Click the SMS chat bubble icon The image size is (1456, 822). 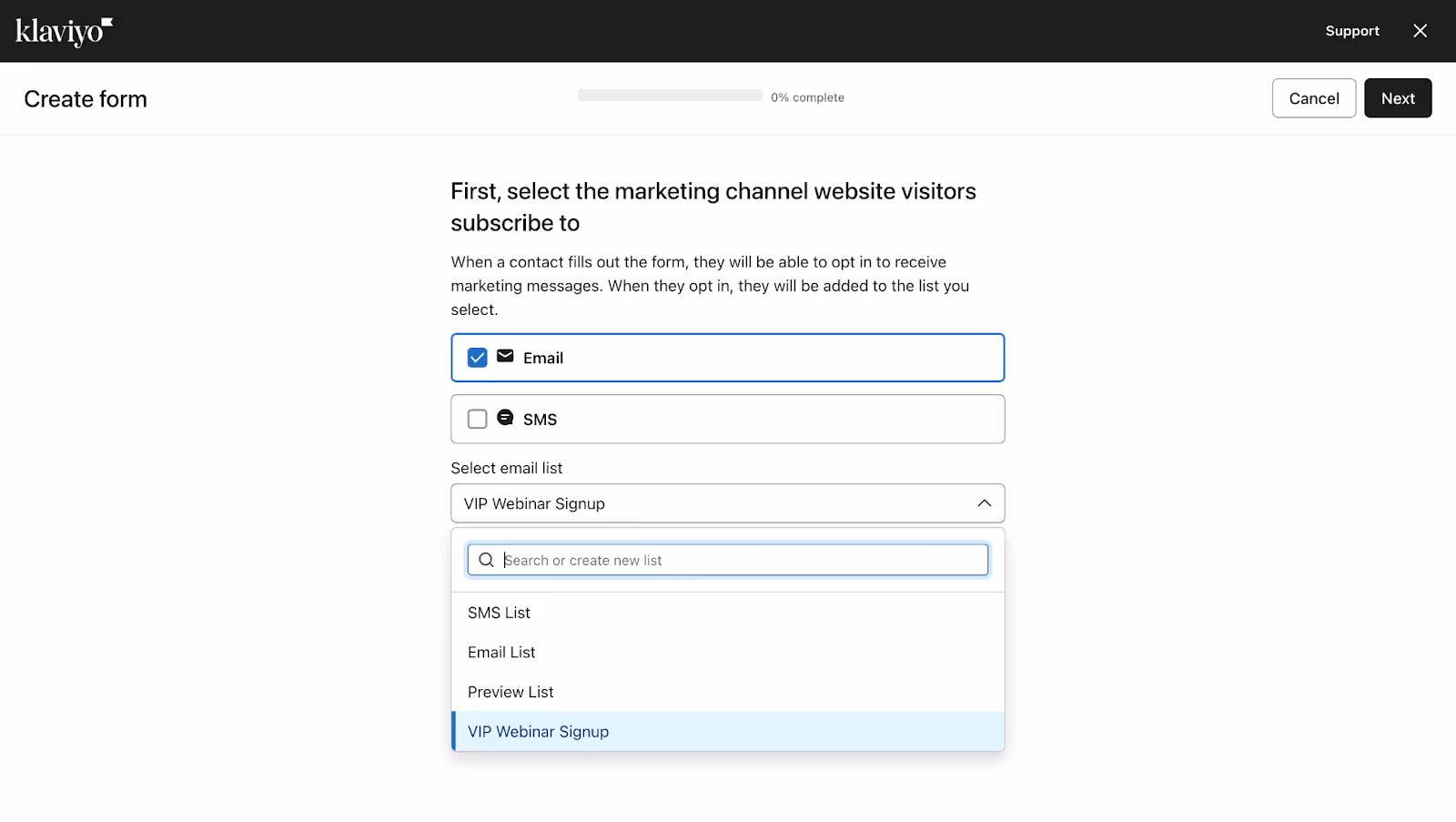click(x=505, y=417)
